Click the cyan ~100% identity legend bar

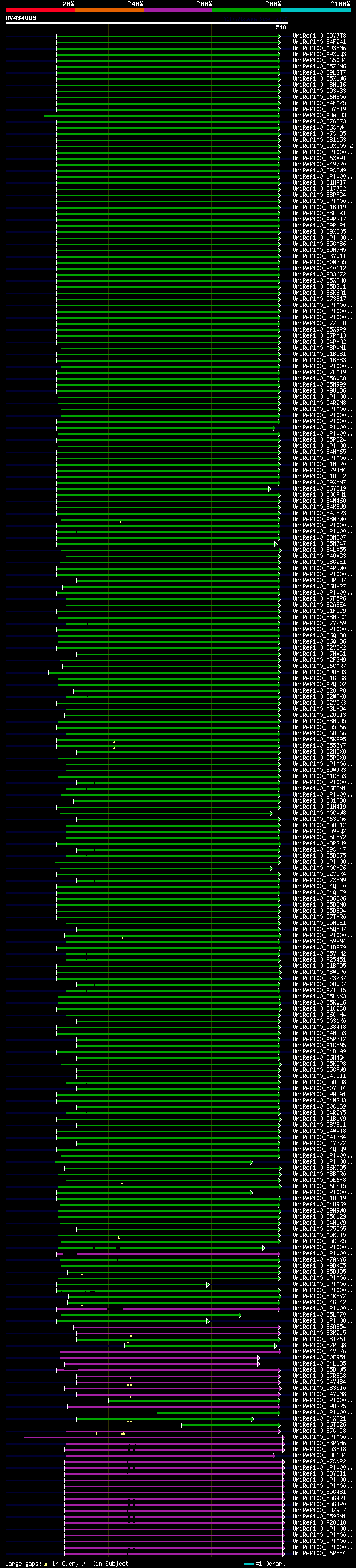pyautogui.click(x=316, y=10)
